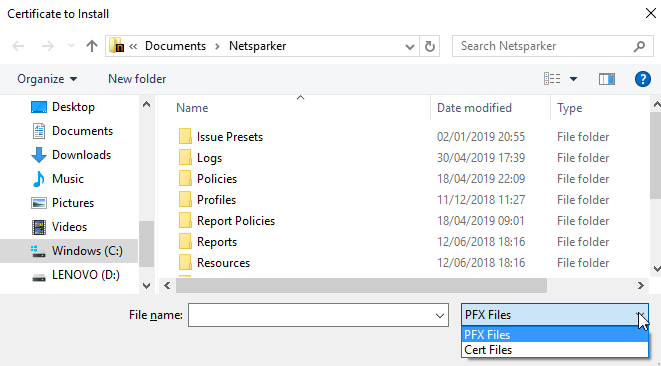Viewport: 661px width, 366px height.
Task: Expand the File name combo box arrow
Action: pyautogui.click(x=440, y=315)
